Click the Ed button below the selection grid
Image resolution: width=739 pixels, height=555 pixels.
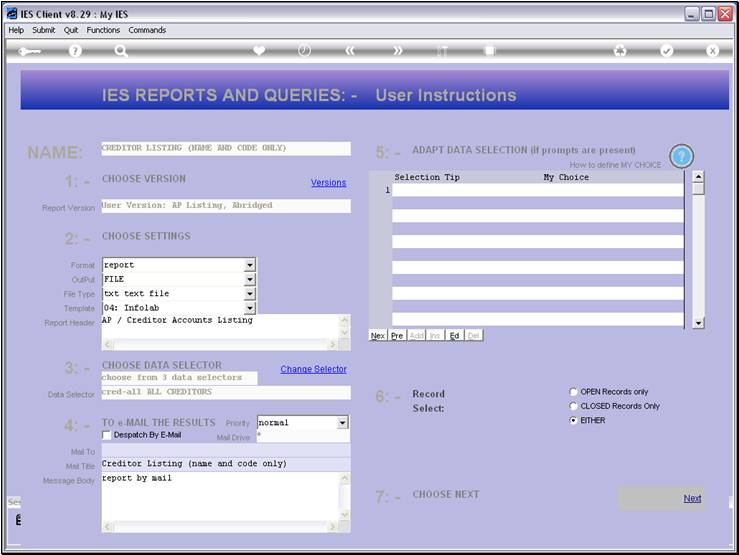coord(454,335)
